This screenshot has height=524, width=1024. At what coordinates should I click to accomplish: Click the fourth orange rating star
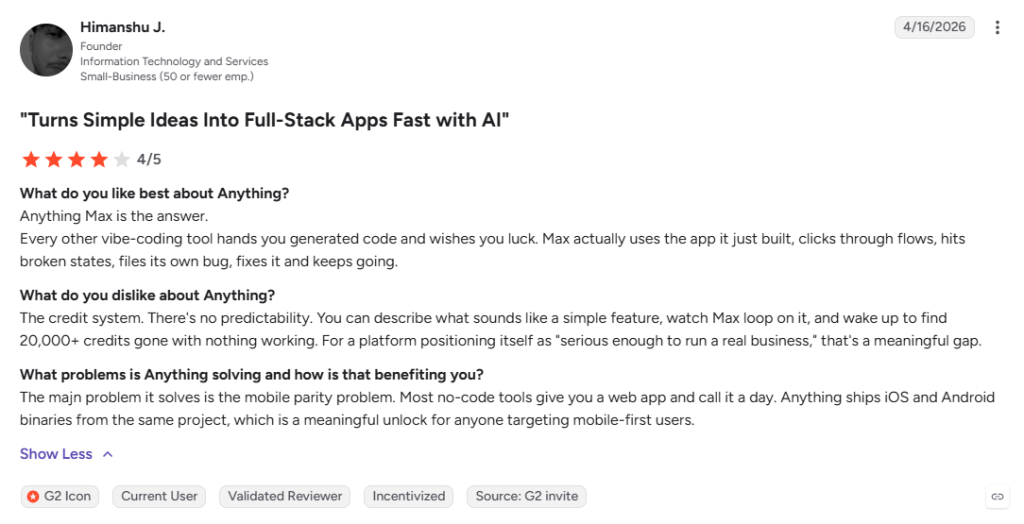tap(99, 159)
